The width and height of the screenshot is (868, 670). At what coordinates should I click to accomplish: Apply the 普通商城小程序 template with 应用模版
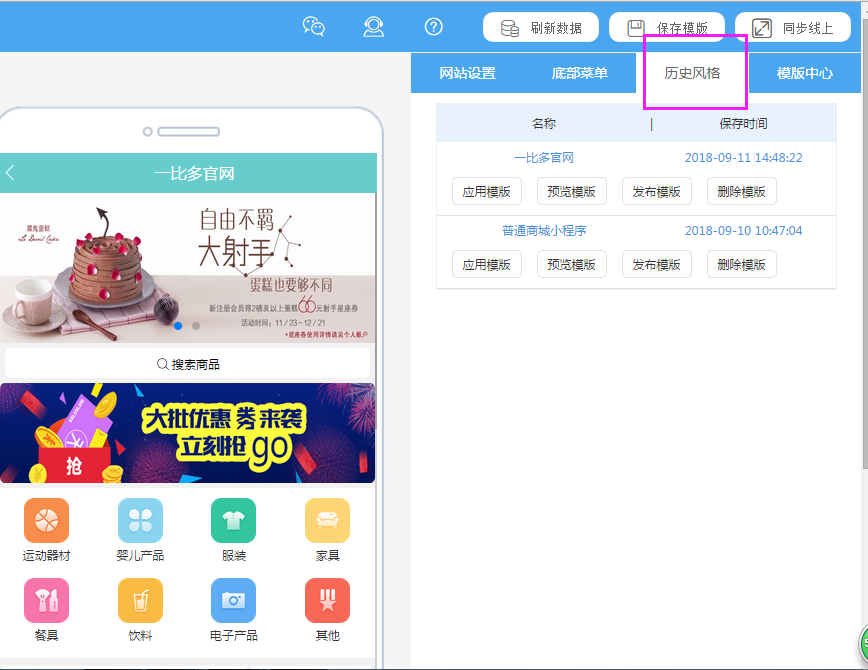[487, 265]
